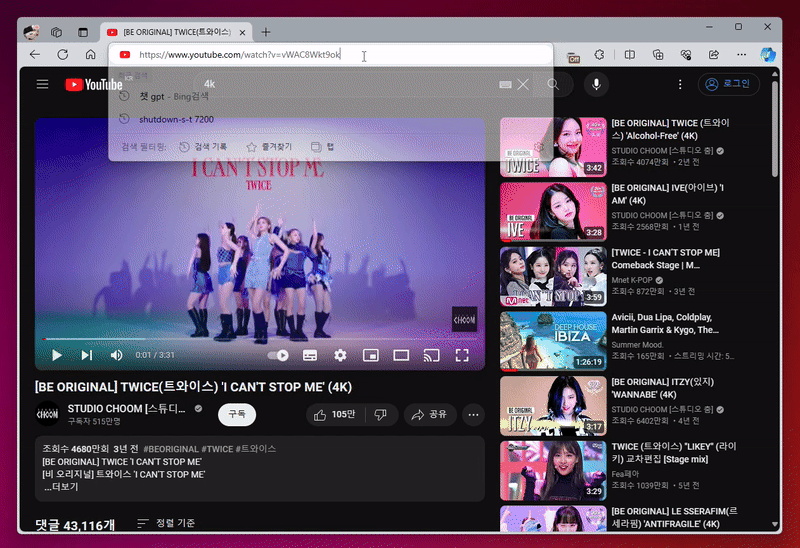Expand description with ...더보기
The image size is (800, 548).
coord(61,487)
